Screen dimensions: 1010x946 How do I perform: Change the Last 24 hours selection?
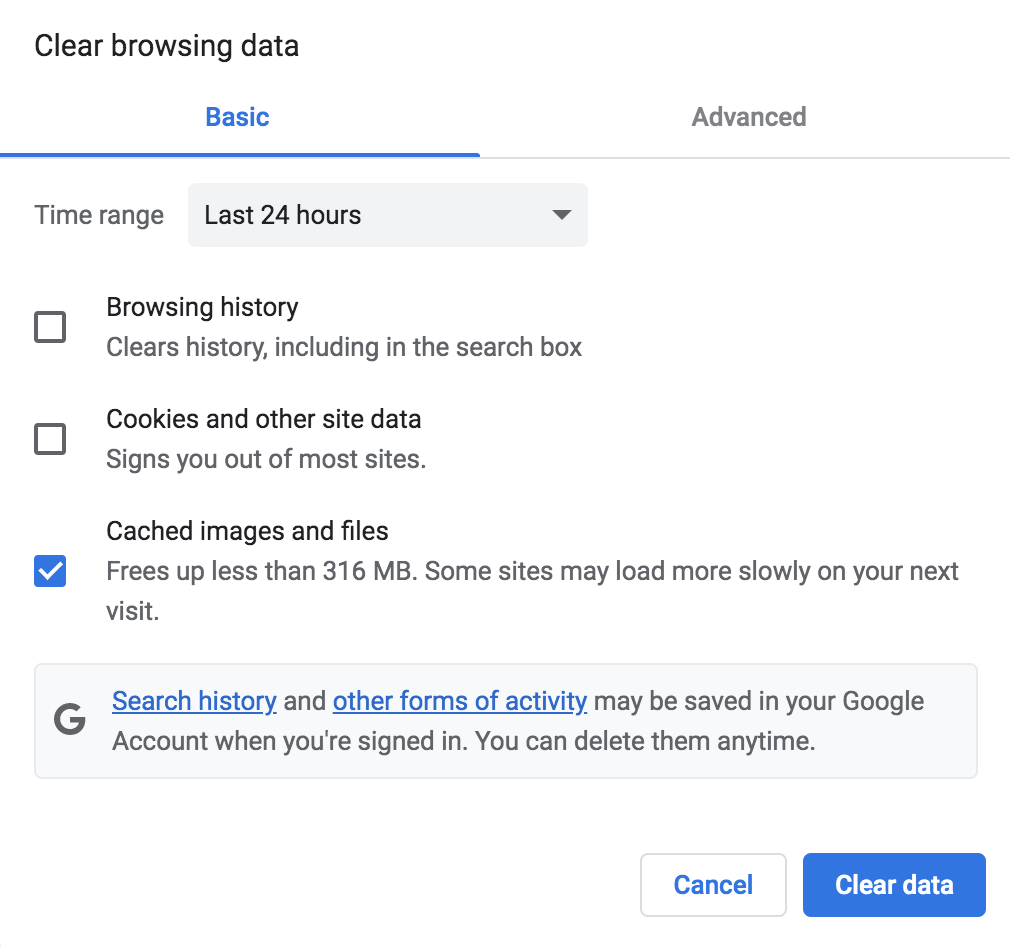[387, 215]
